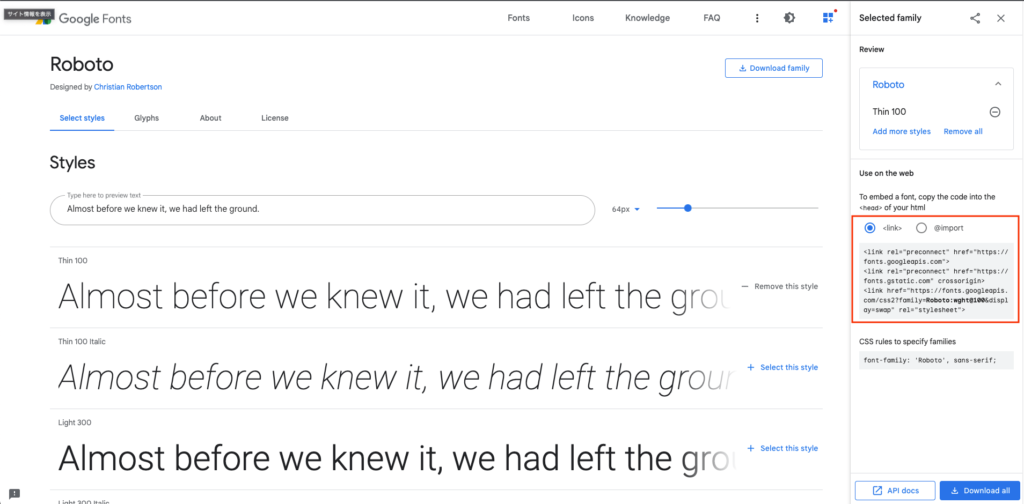Open the Christian Robertson designer link
Image resolution: width=1024 pixels, height=504 pixels.
pyautogui.click(x=128, y=86)
